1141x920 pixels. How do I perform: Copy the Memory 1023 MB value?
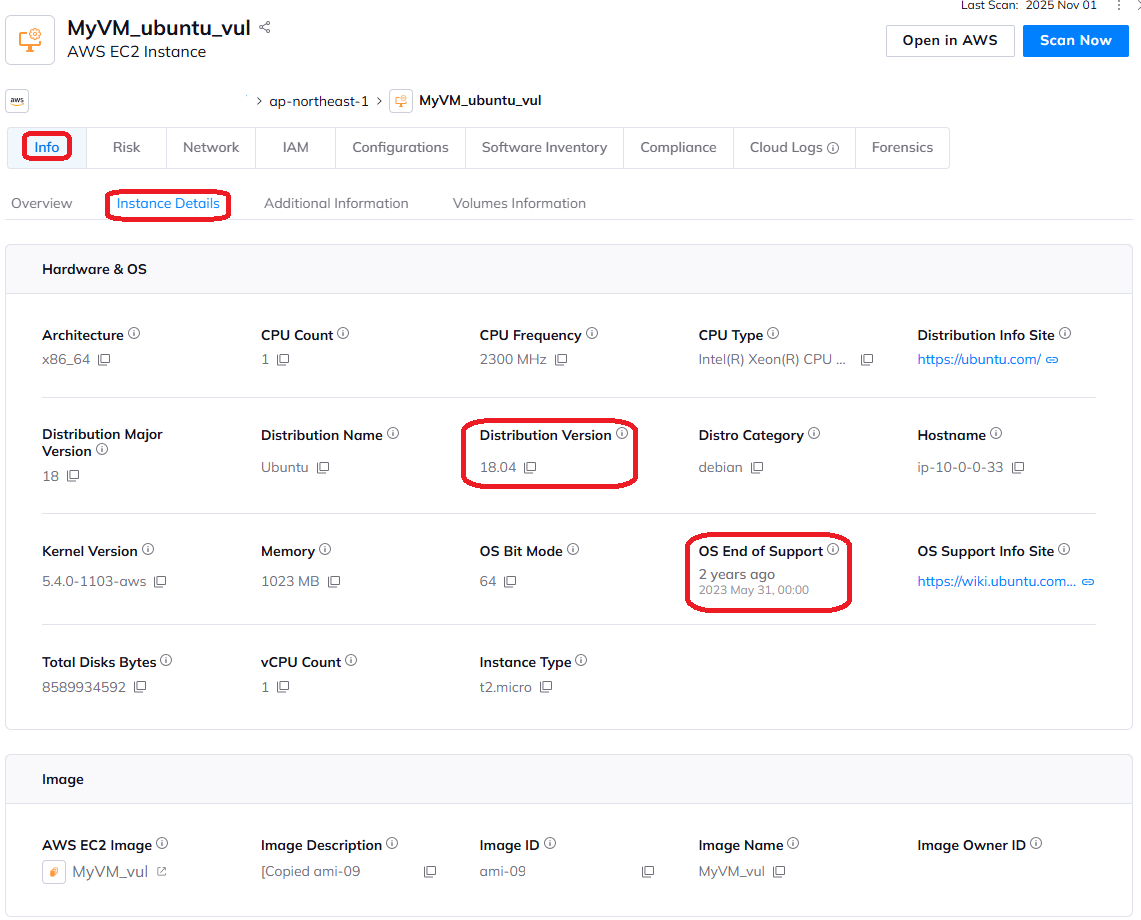(x=334, y=582)
